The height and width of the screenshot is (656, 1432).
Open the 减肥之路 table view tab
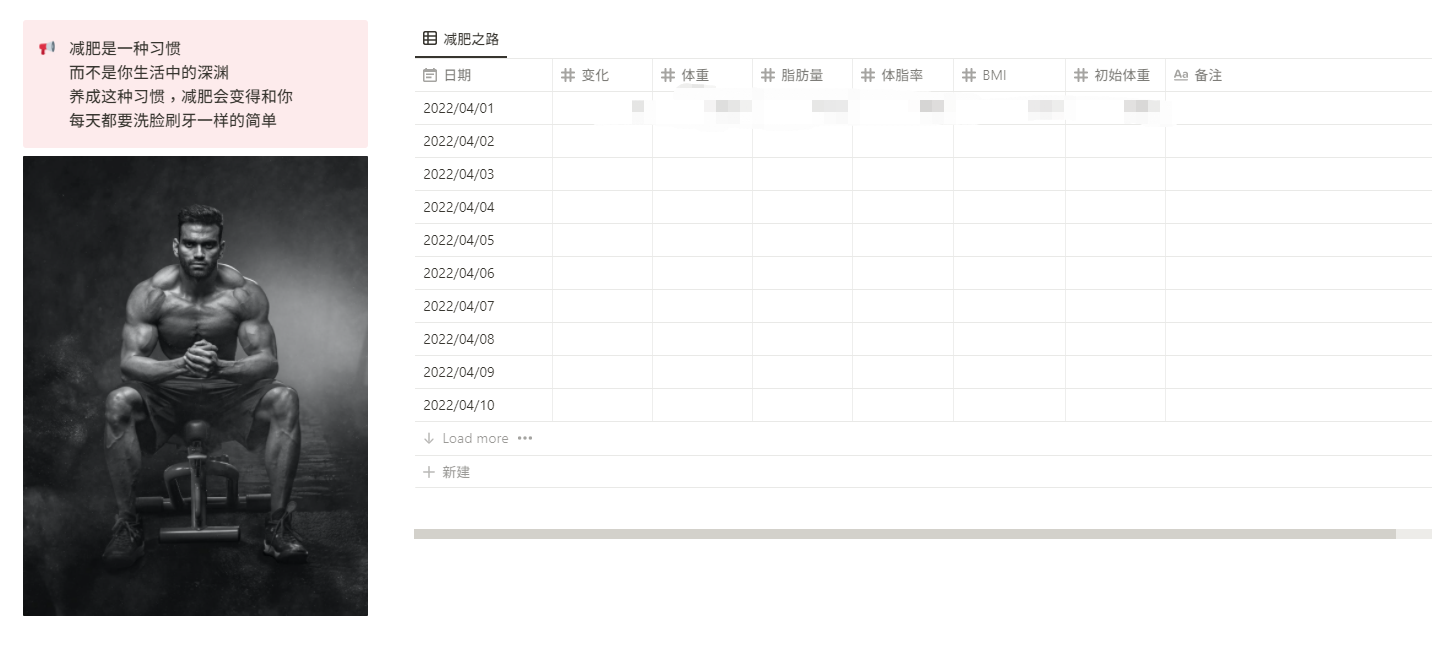(x=461, y=39)
